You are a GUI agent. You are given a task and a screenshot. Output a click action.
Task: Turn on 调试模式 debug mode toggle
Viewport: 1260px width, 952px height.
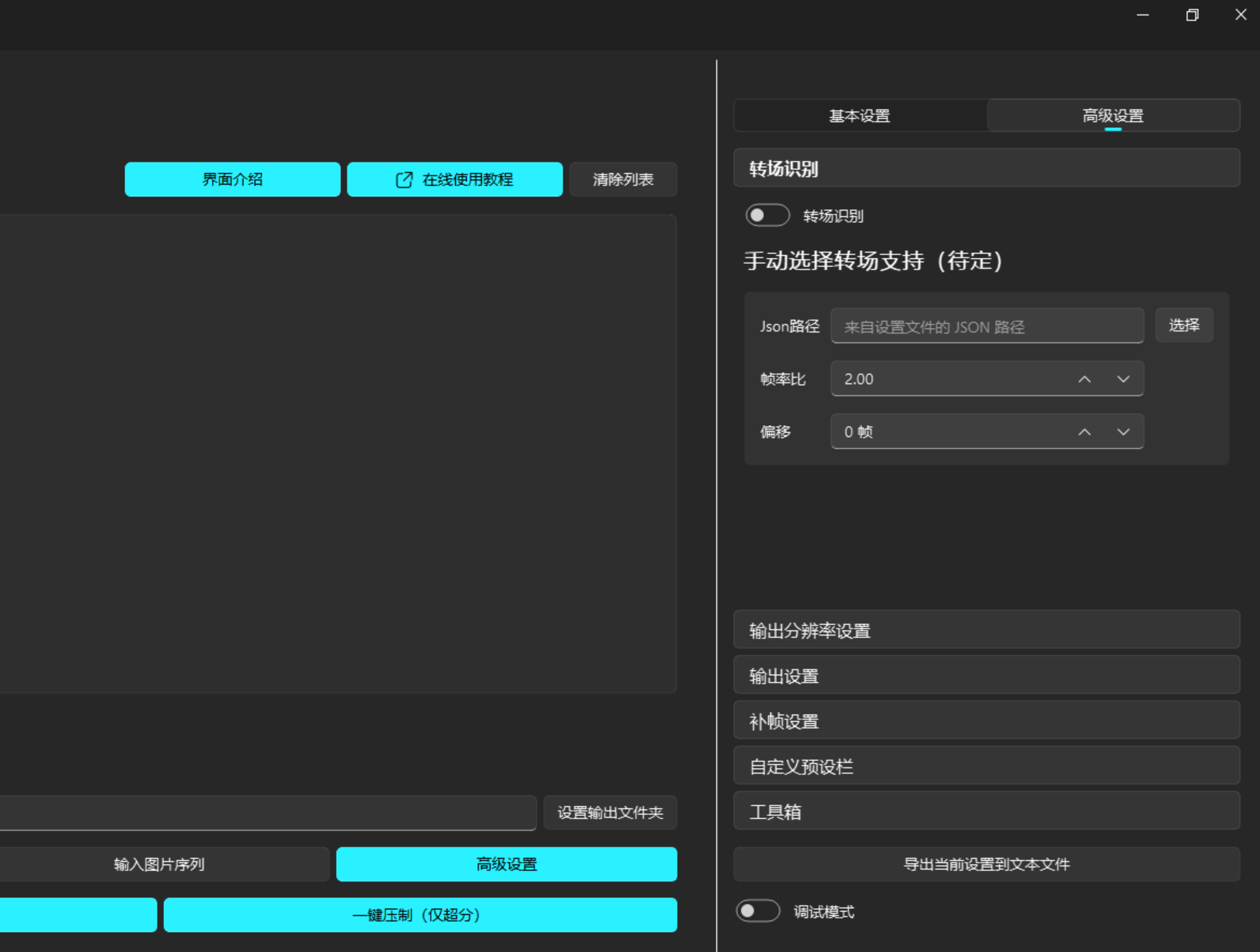click(758, 911)
